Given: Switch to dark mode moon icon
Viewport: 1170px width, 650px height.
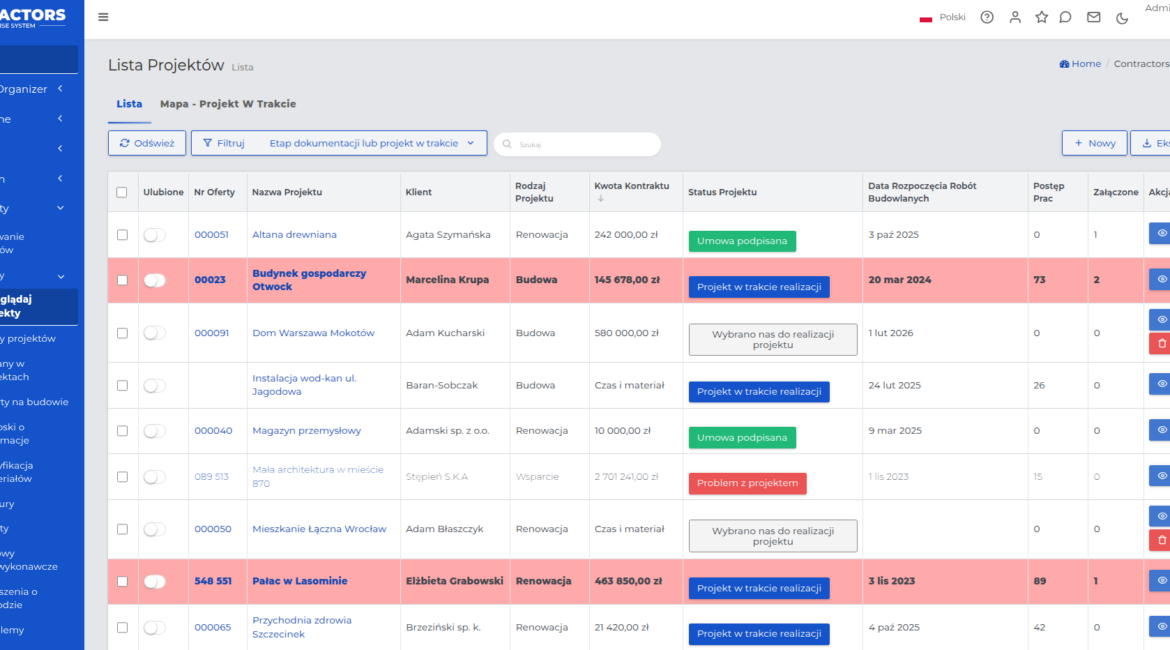Looking at the screenshot, I should click(x=1122, y=17).
